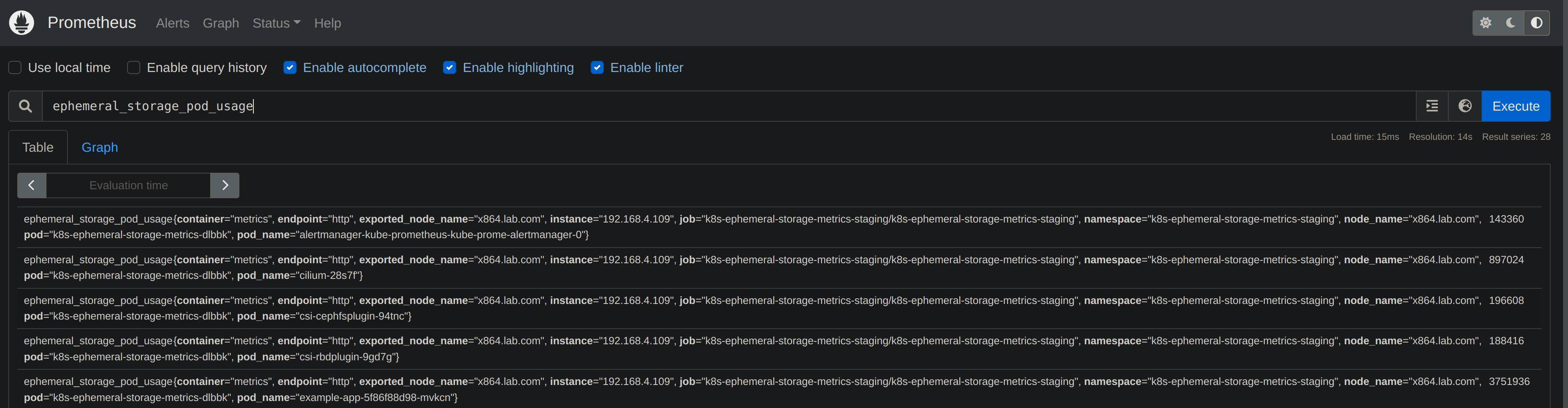
Task: Select the csi-rbdplugin-9gd7g result row
Action: [779, 349]
